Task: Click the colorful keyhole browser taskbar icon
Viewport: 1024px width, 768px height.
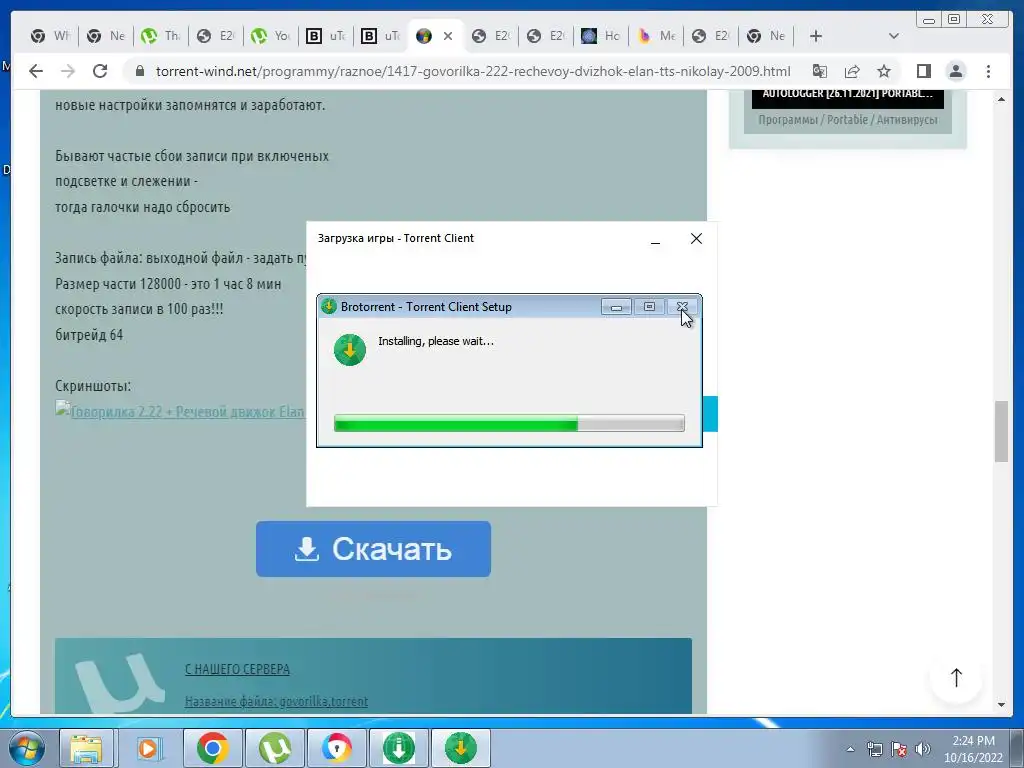Action: point(336,748)
